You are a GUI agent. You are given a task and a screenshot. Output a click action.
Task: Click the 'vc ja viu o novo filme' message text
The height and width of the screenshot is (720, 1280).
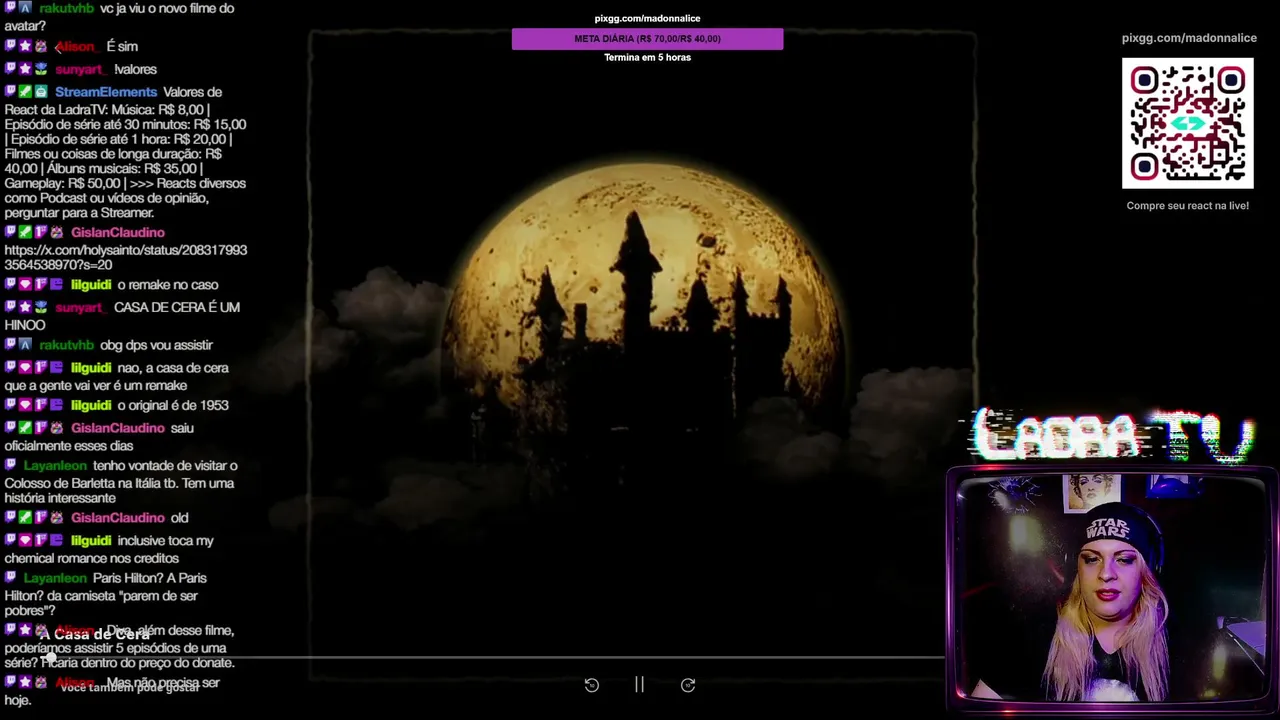(119, 17)
